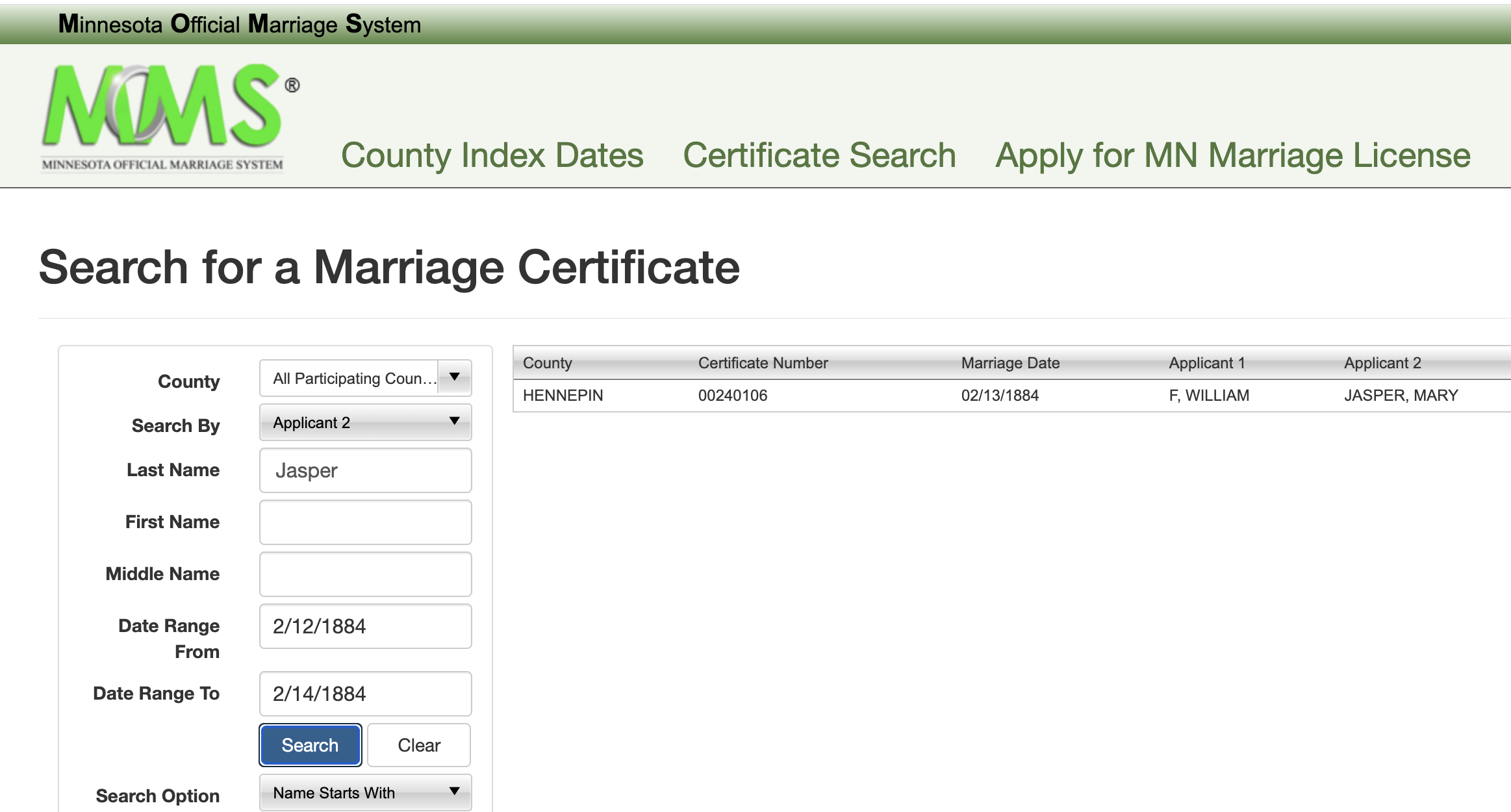The image size is (1511, 812).
Task: Click the MOMS logo image
Action: 164,117
